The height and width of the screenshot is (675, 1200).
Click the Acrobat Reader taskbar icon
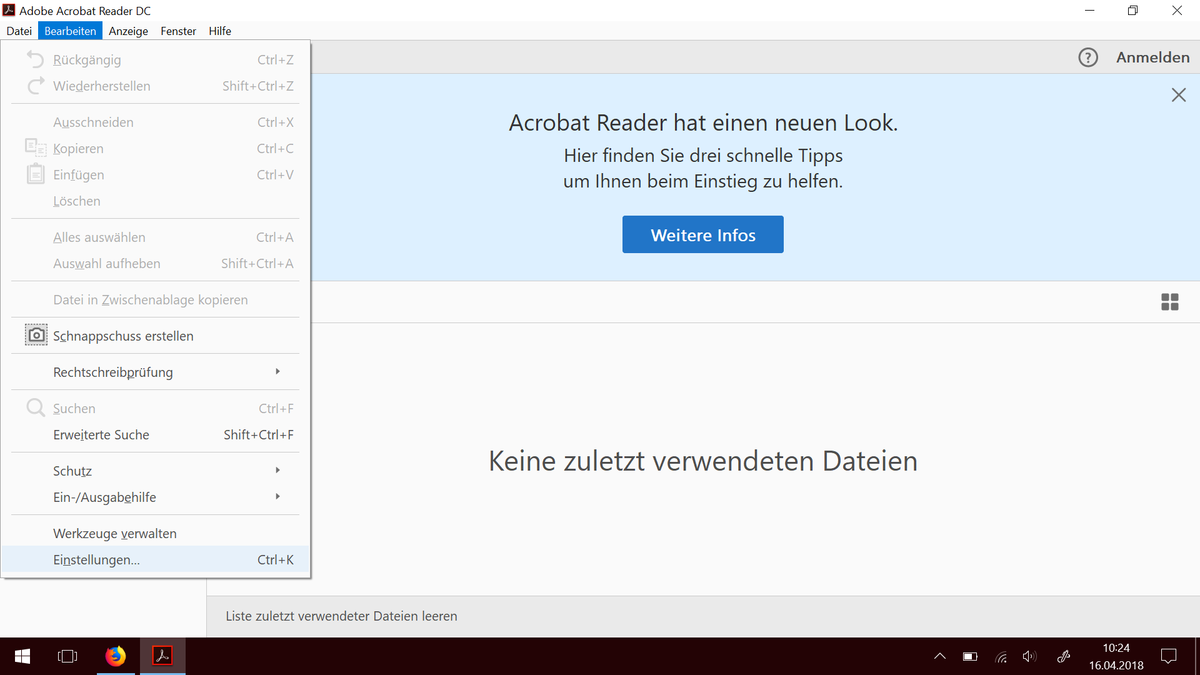click(162, 656)
